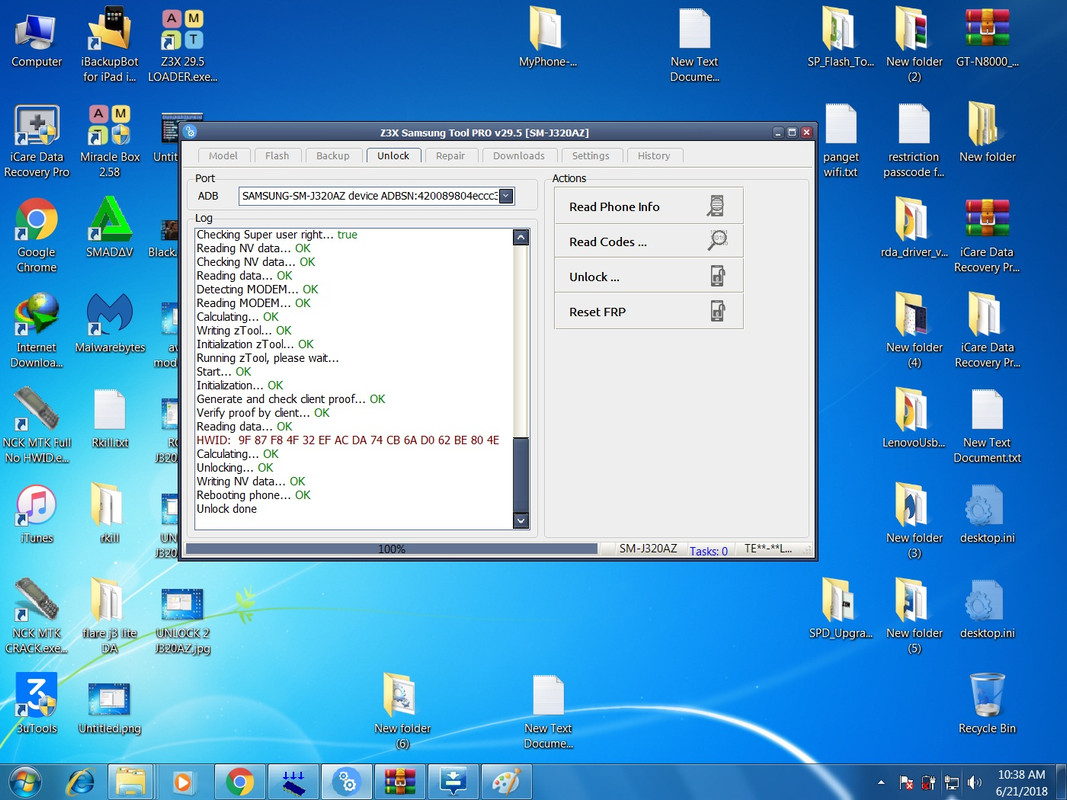Viewport: 1067px width, 800px height.
Task: Click the 100% progress bar
Action: (391, 548)
